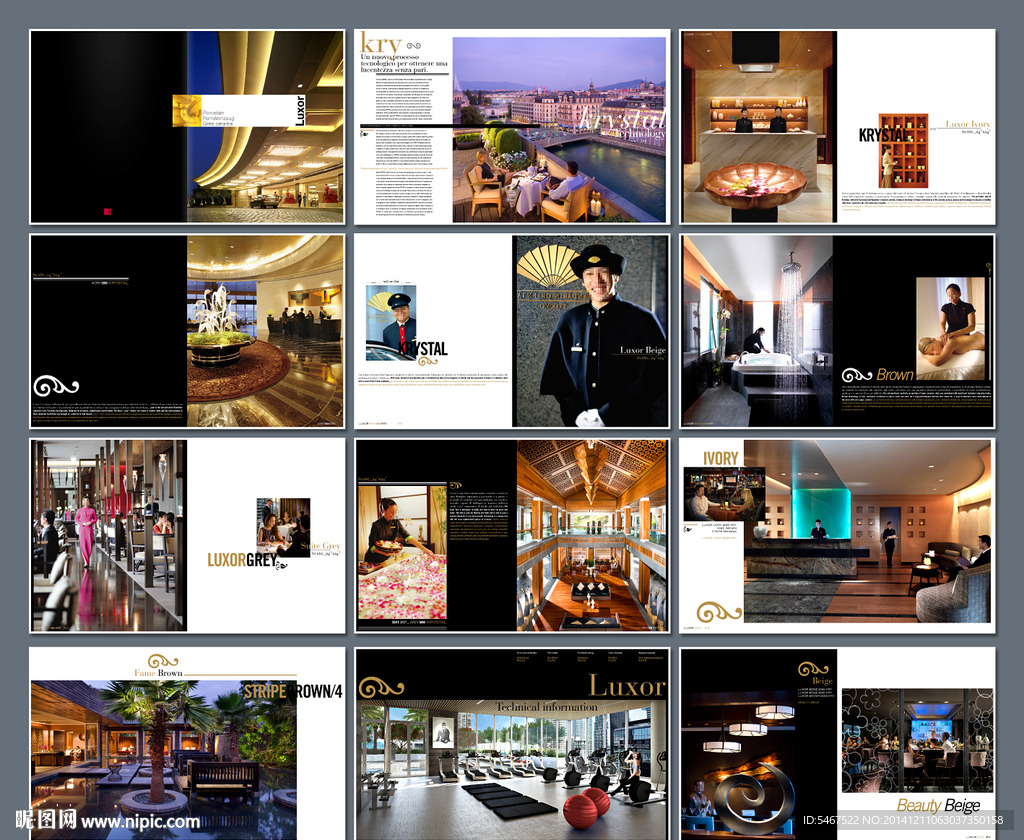1024x840 pixels.
Task: Click the small doorman KRYSTAL inset photo
Action: pyautogui.click(x=391, y=323)
